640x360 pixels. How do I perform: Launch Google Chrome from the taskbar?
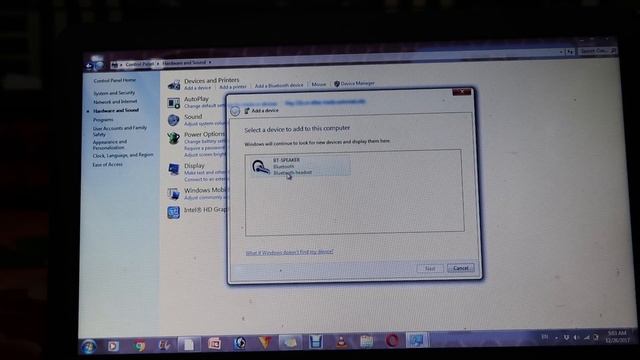tap(139, 345)
